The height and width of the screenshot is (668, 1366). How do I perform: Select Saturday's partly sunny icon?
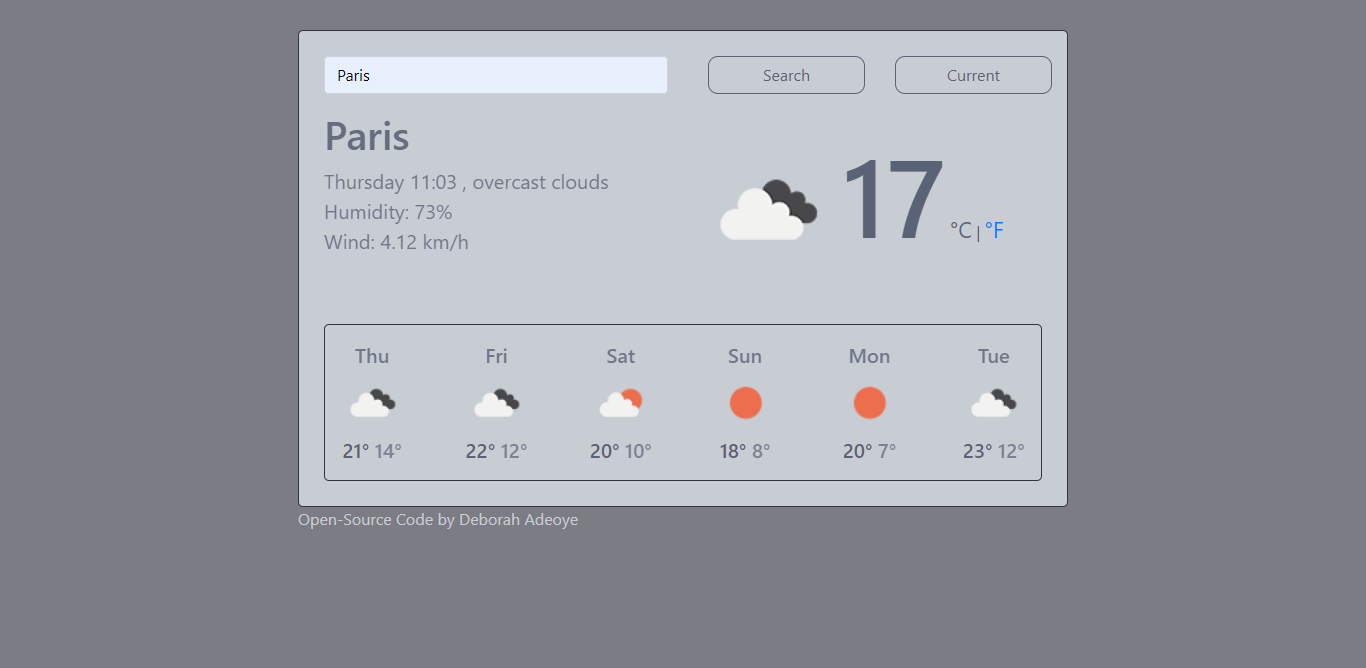pyautogui.click(x=621, y=403)
